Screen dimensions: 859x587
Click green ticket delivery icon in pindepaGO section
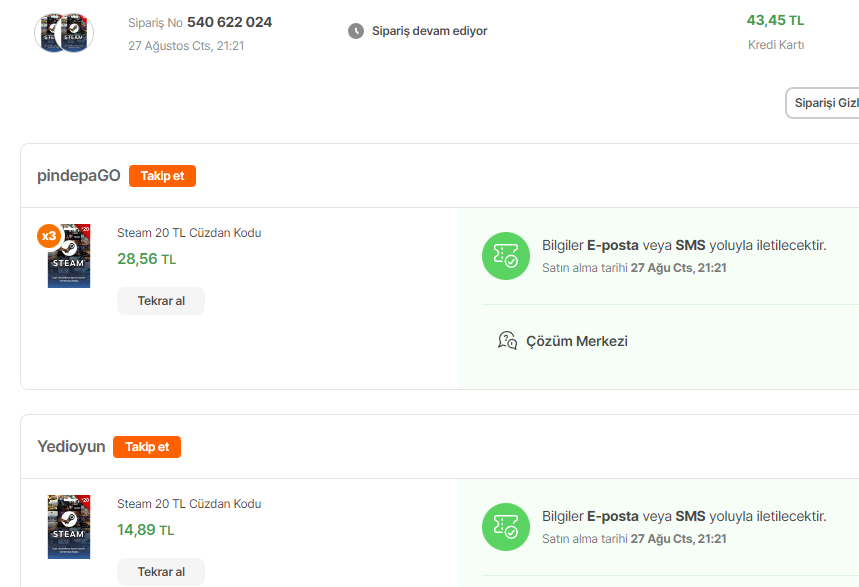[x=506, y=256]
